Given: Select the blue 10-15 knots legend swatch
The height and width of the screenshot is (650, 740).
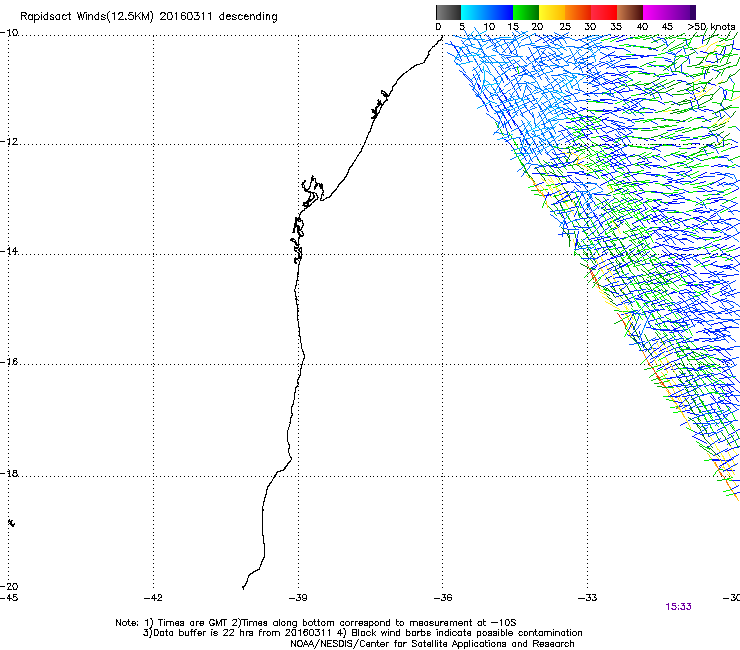Looking at the screenshot, I should coord(500,12).
